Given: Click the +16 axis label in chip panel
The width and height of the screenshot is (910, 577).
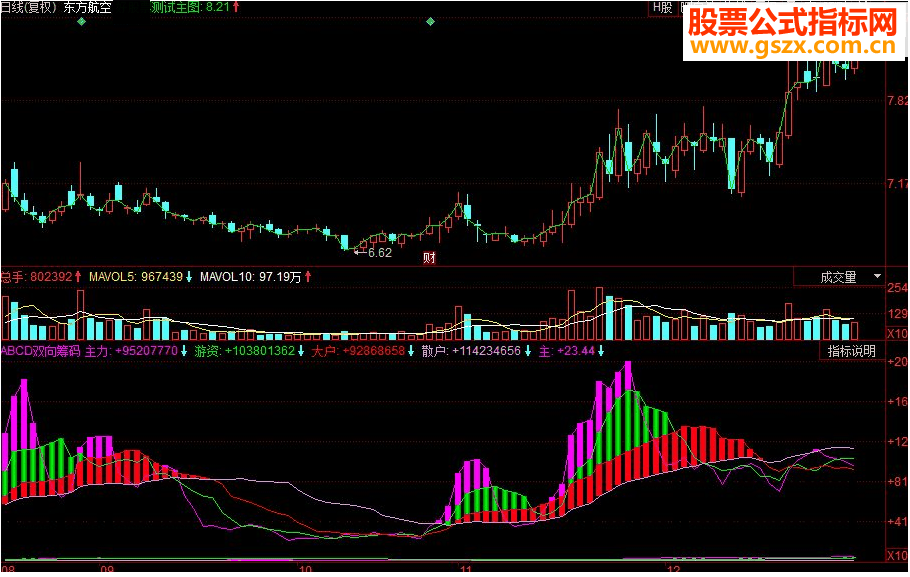Looking at the screenshot, I should click(x=897, y=402).
